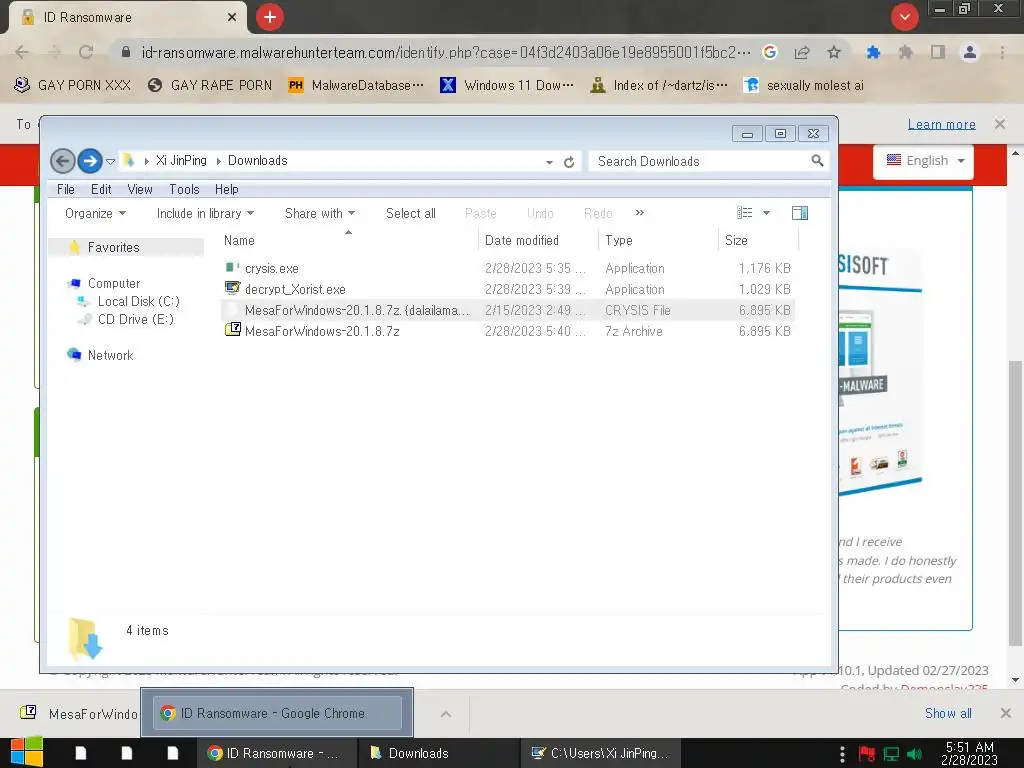The image size is (1024, 768).
Task: Click Downloads in the breadcrumb path
Action: tap(257, 161)
